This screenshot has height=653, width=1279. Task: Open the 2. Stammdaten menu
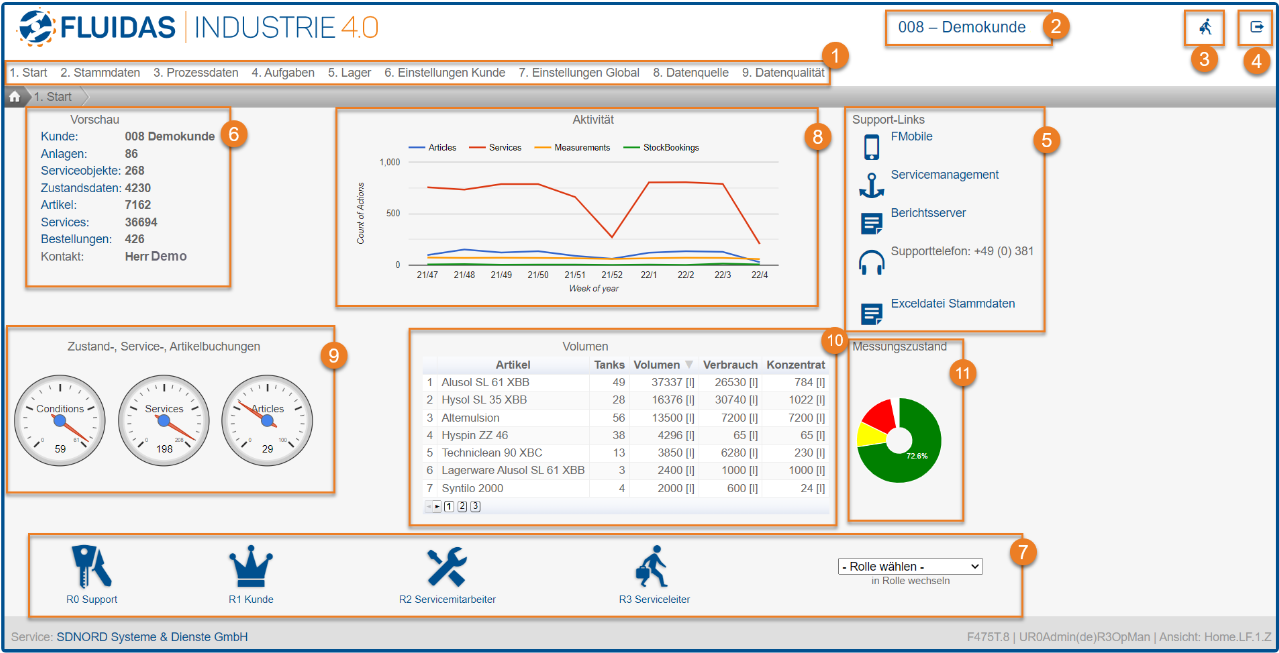(100, 73)
